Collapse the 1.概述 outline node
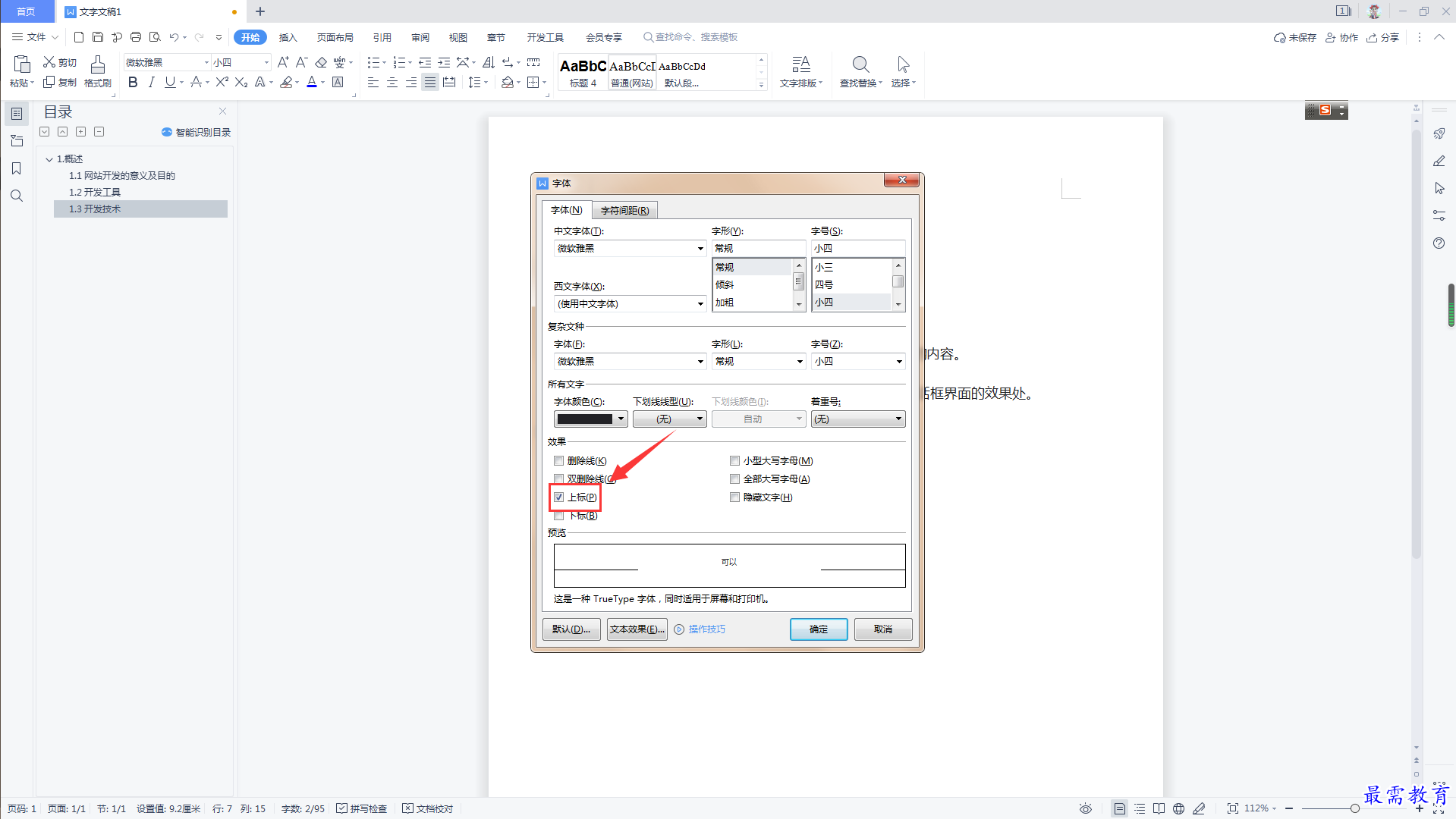1456x819 pixels. point(49,159)
